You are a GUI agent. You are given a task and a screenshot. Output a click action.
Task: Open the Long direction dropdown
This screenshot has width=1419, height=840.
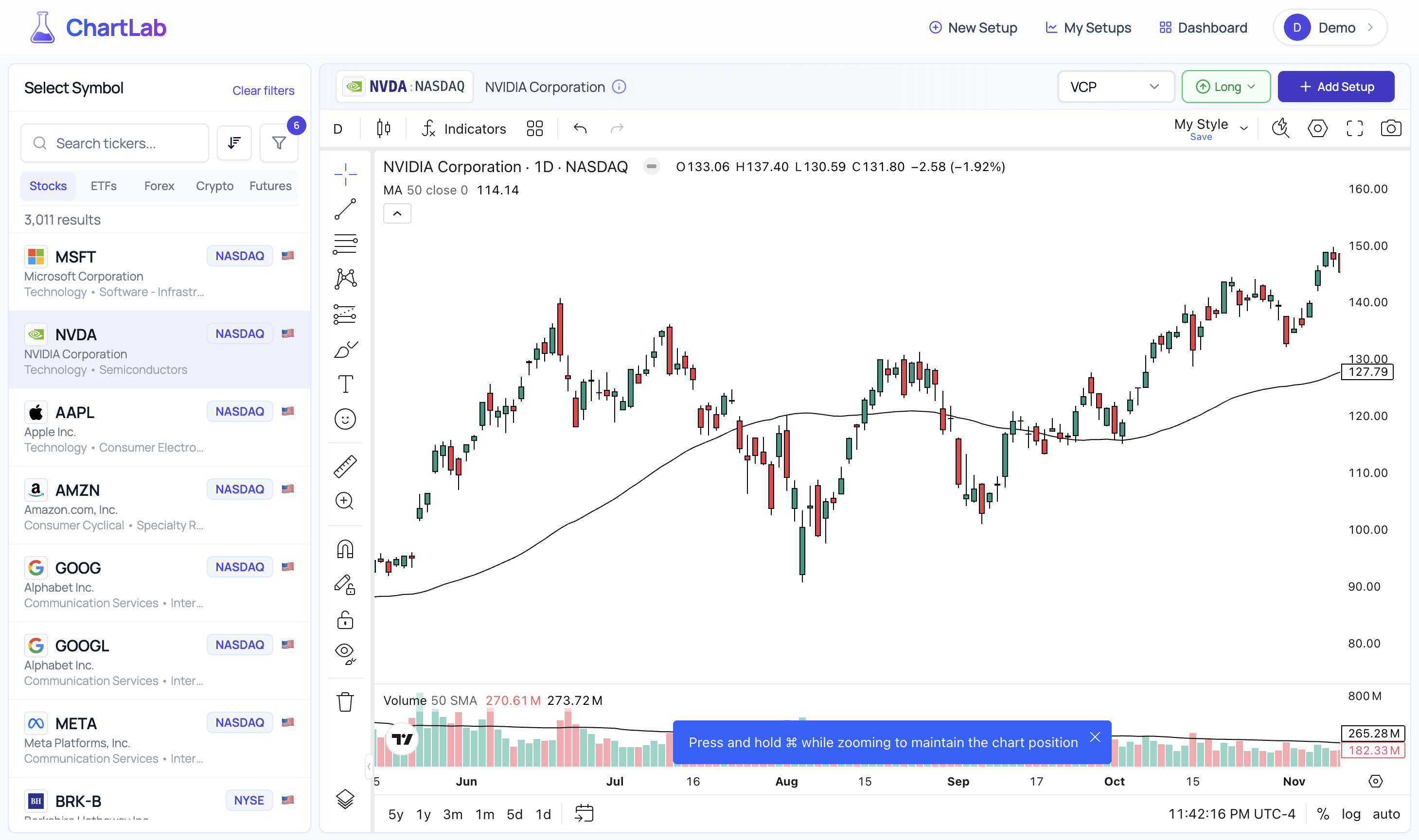pos(1226,87)
